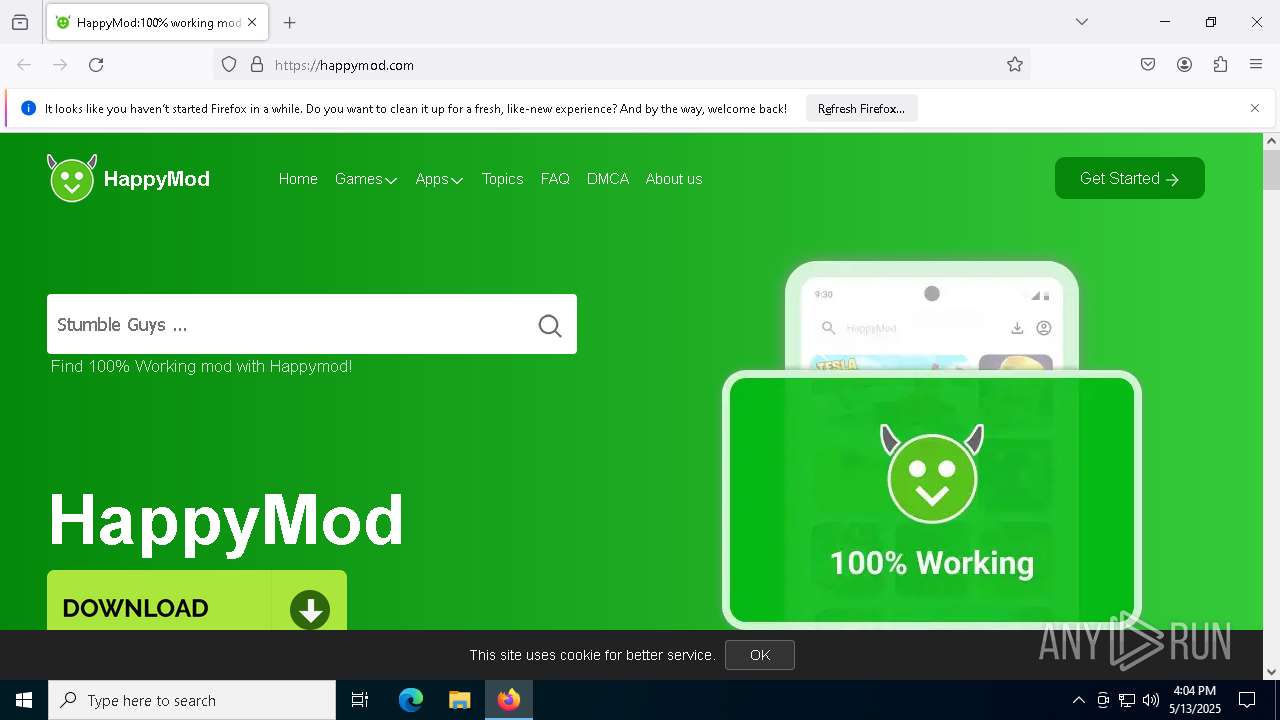This screenshot has height=720, width=1280.
Task: Click the search magnifier icon
Action: click(x=550, y=325)
